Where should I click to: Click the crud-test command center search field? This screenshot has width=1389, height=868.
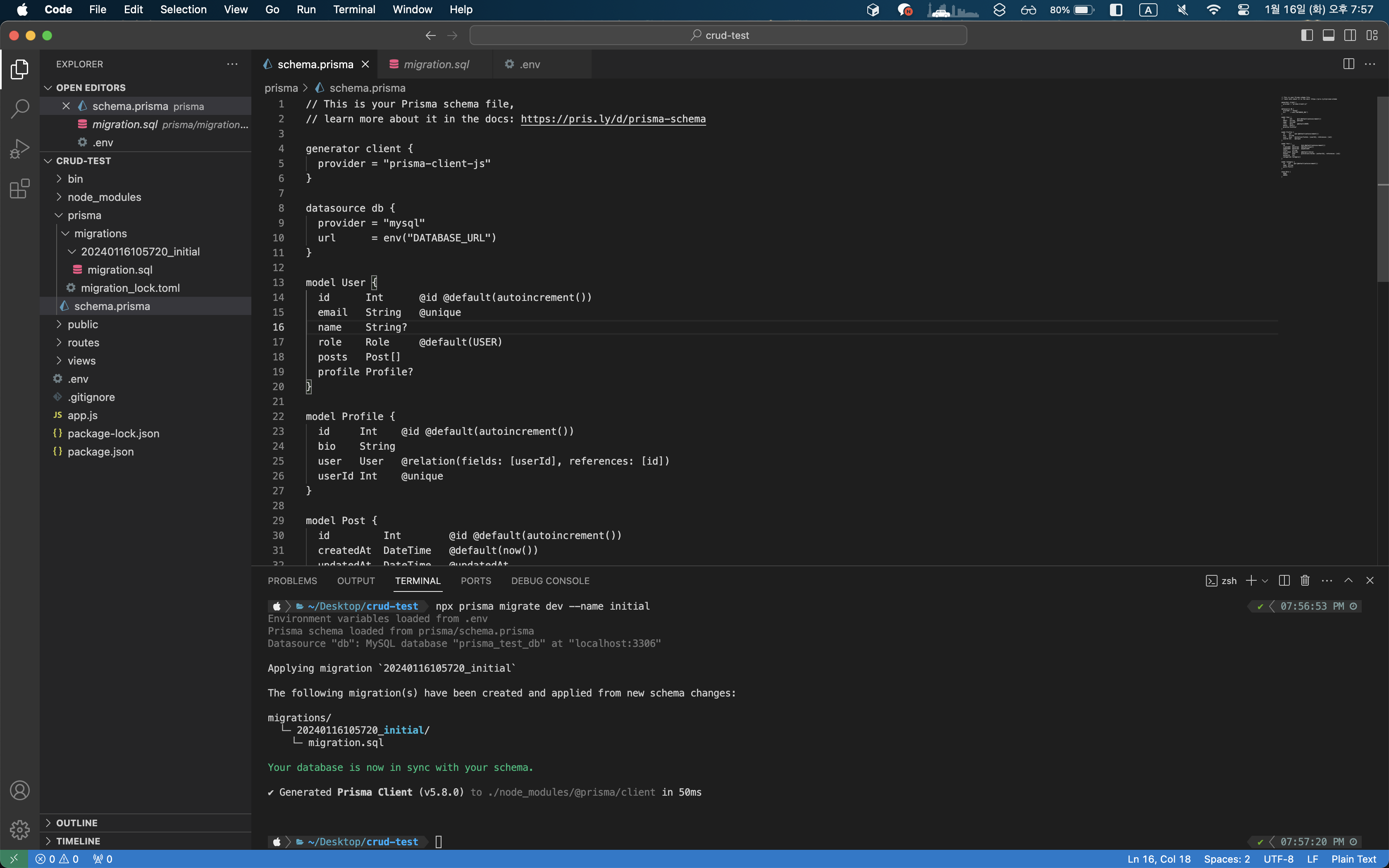[x=718, y=36]
